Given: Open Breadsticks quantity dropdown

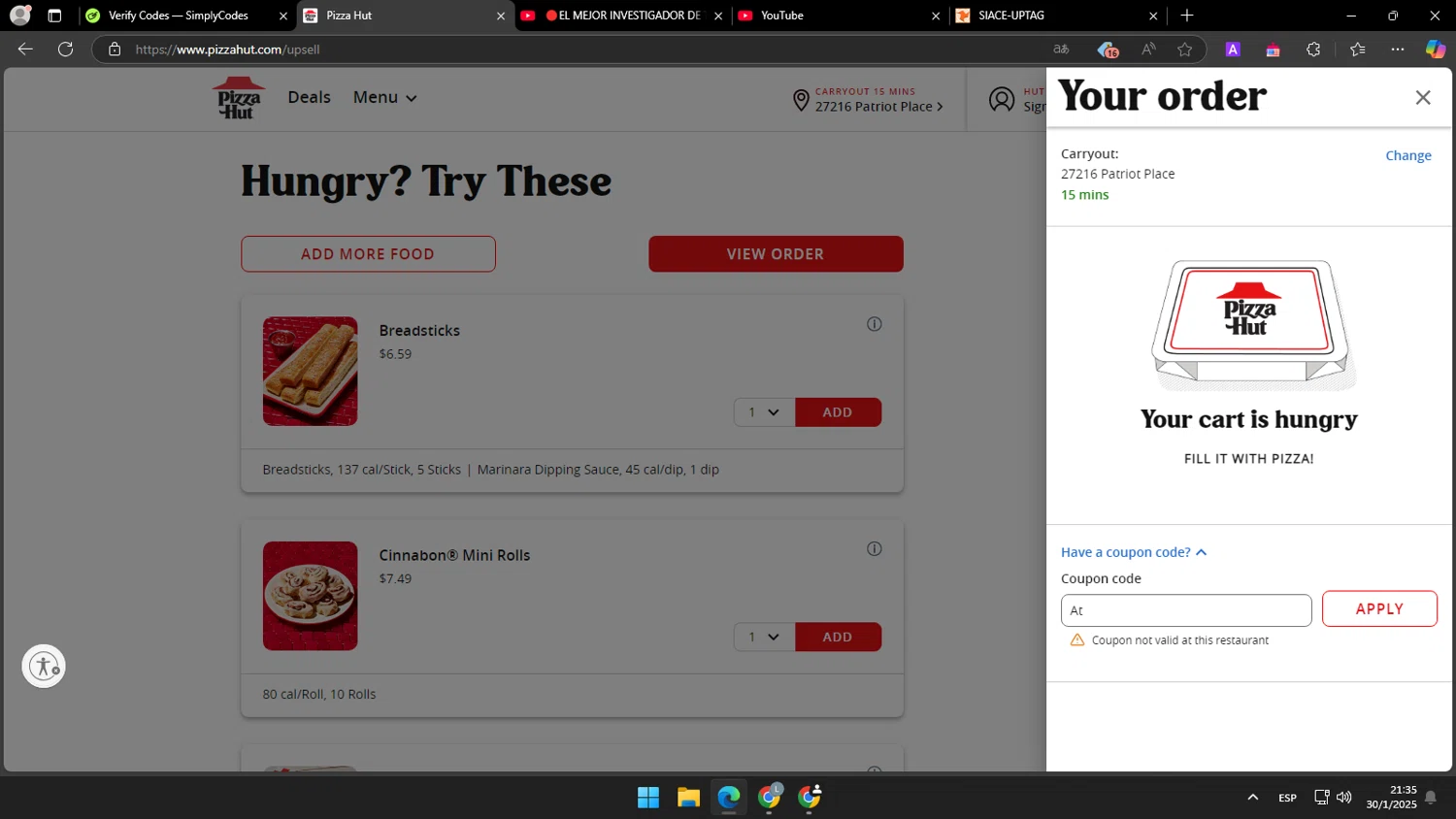Looking at the screenshot, I should (764, 412).
